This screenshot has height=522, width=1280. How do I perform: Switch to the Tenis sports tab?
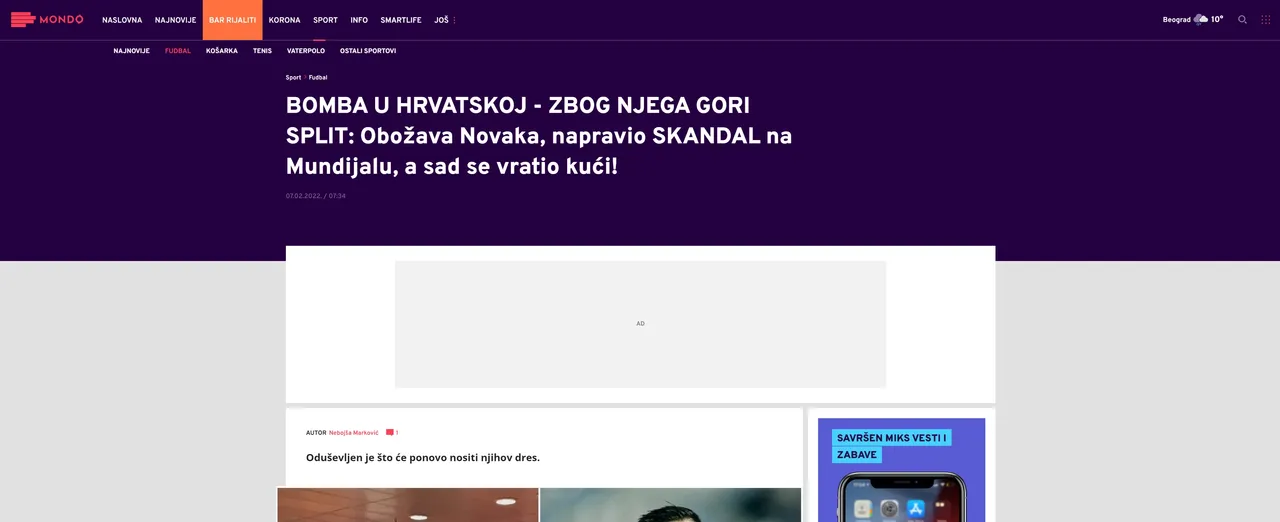[x=262, y=51]
